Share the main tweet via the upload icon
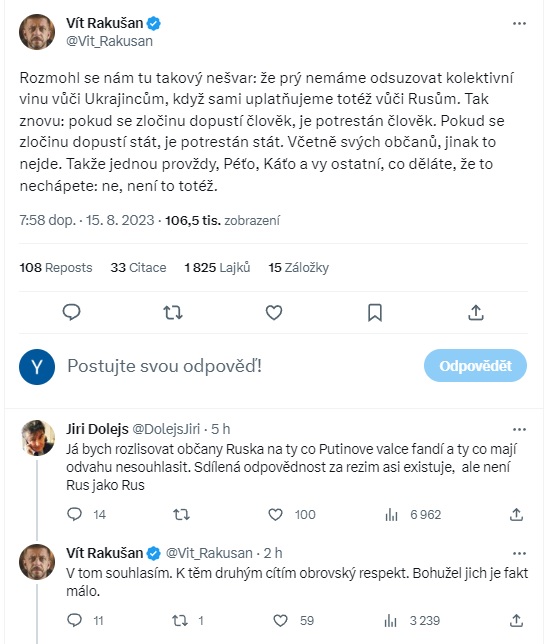 [x=476, y=313]
